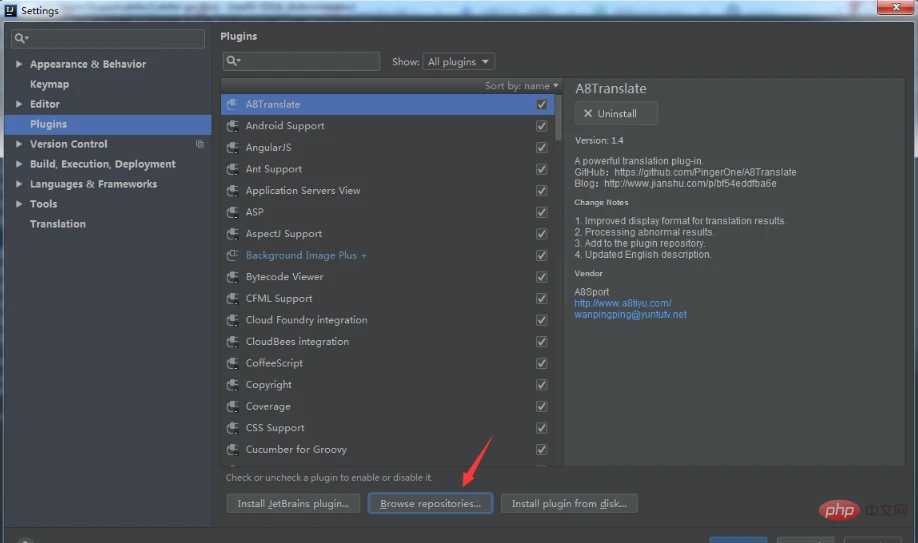The height and width of the screenshot is (543, 918).
Task: Click the Bytecode Viewer plugin icon
Action: click(x=232, y=276)
